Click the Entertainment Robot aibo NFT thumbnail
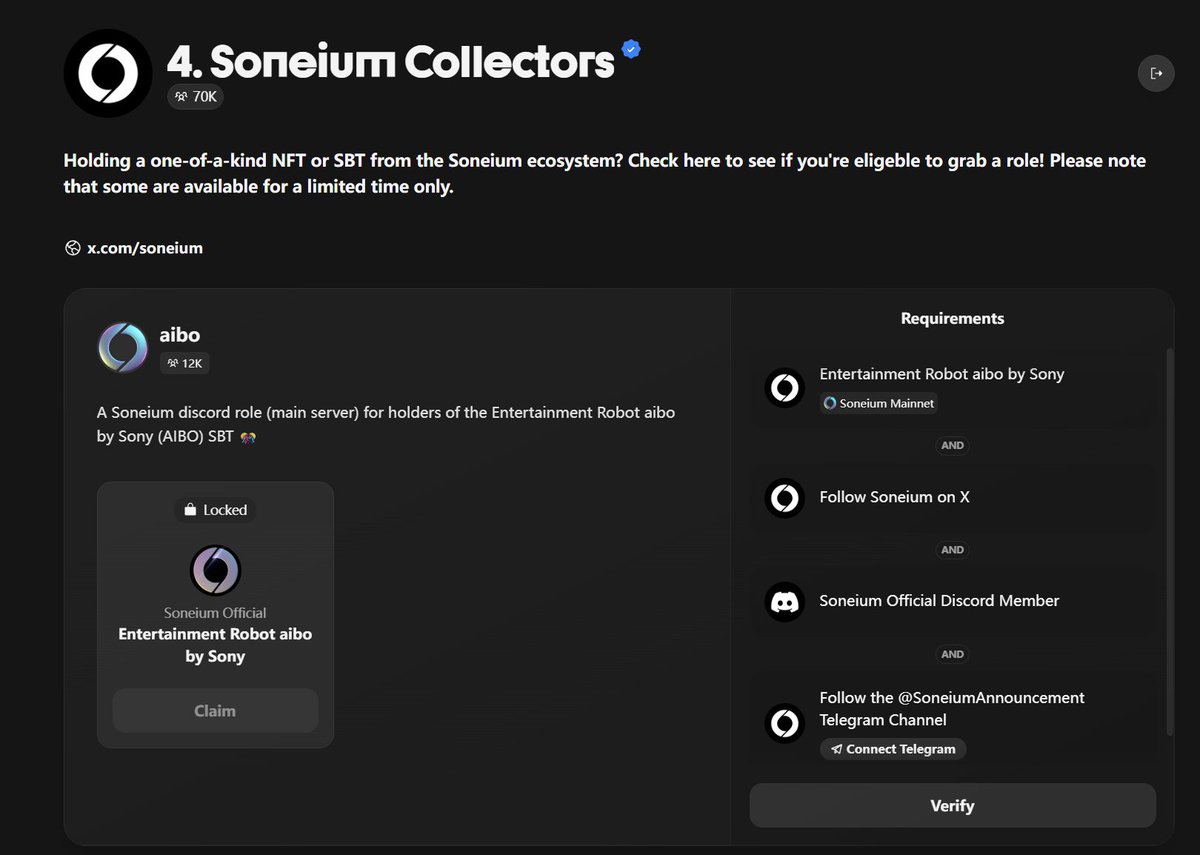The width and height of the screenshot is (1200, 855). click(215, 570)
